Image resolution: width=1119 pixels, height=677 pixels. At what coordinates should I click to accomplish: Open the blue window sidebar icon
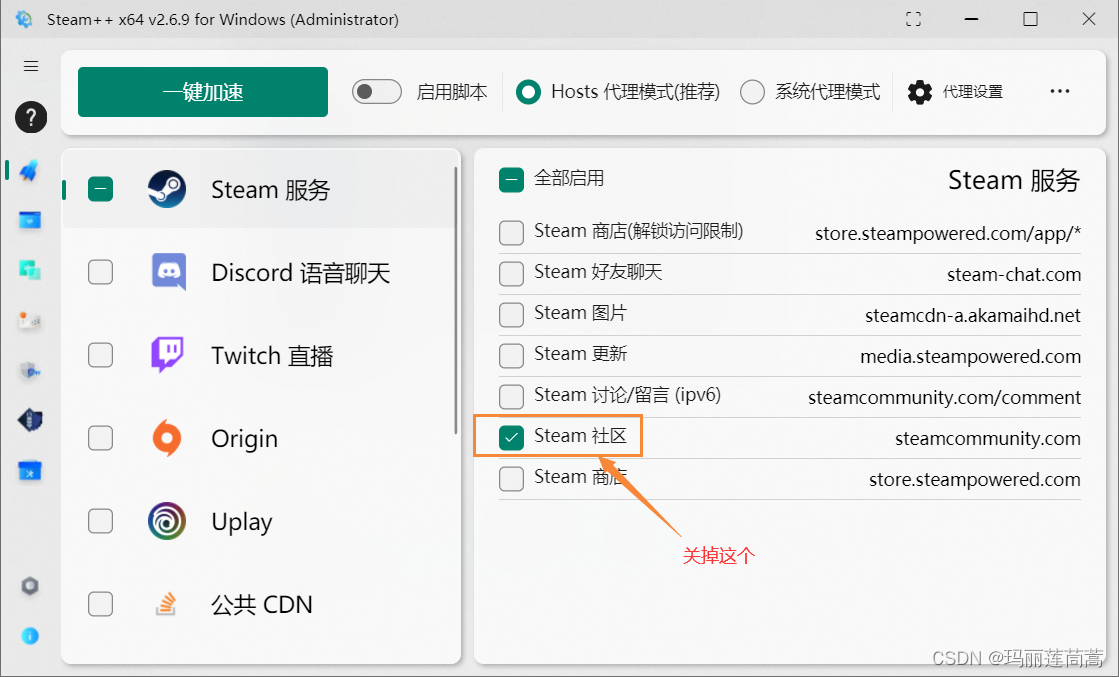29,220
